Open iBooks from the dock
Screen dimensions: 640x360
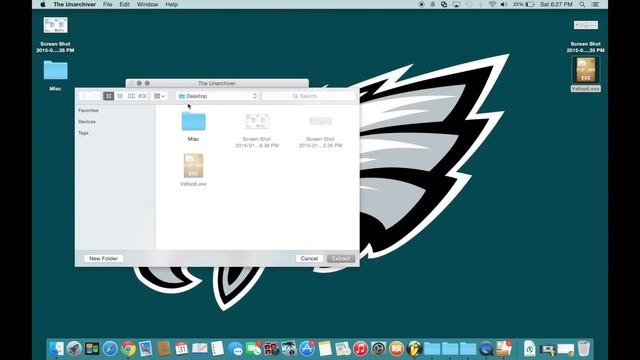pos(396,349)
